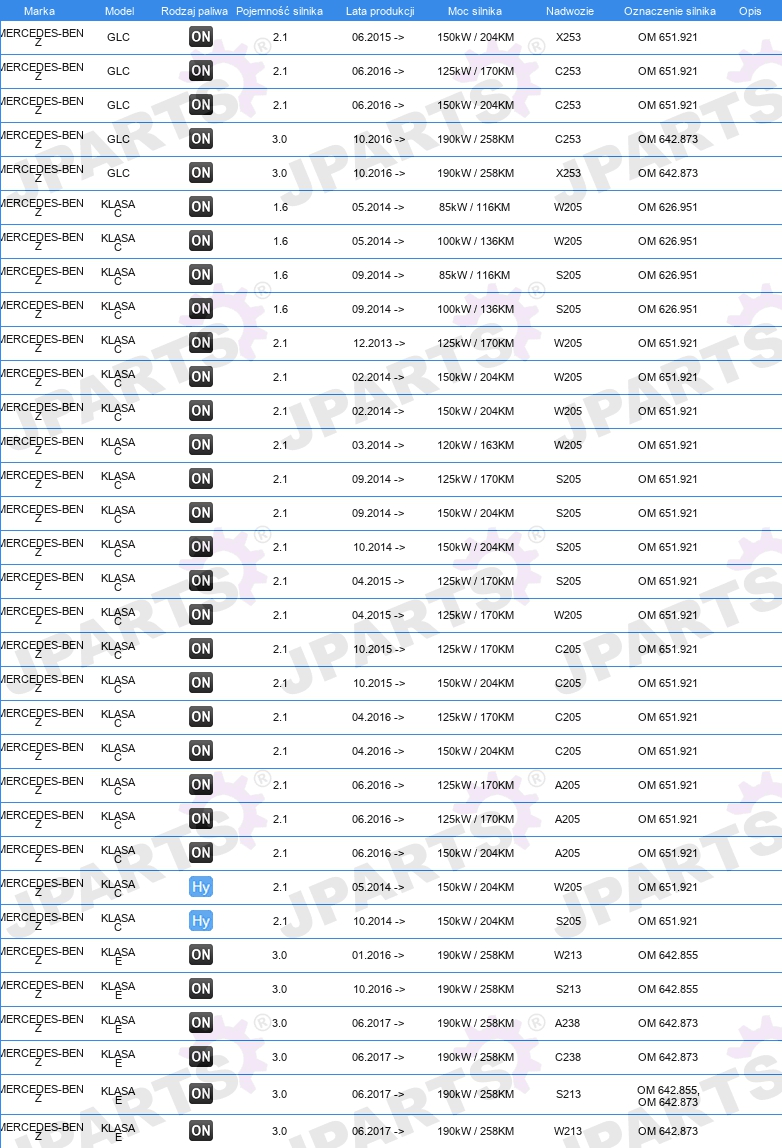Click the Opis column header
This screenshot has width=782, height=1148.
pyautogui.click(x=750, y=11)
